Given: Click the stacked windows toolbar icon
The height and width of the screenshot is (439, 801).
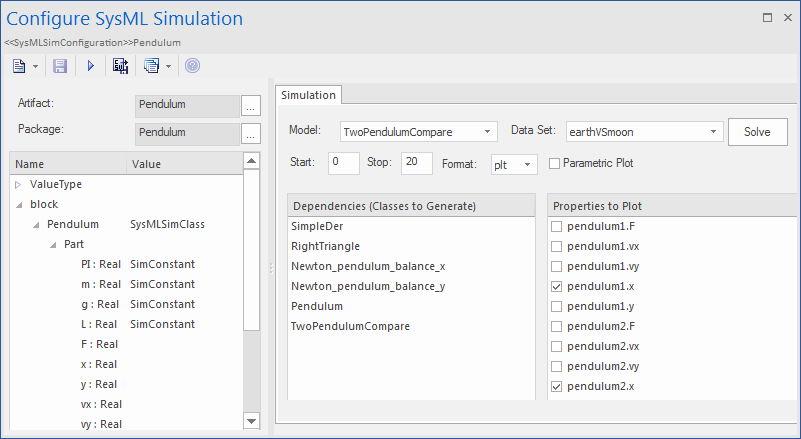Looking at the screenshot, I should click(151, 66).
